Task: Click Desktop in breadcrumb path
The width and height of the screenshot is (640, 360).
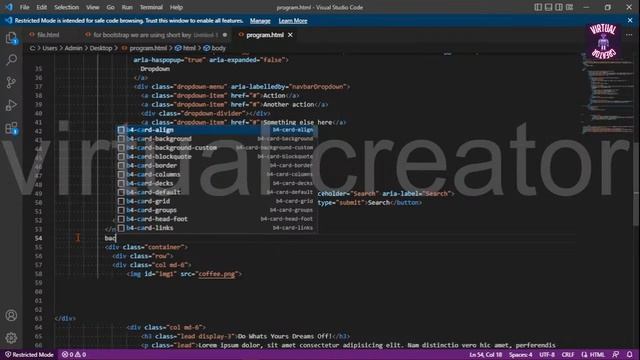Action: (101, 48)
